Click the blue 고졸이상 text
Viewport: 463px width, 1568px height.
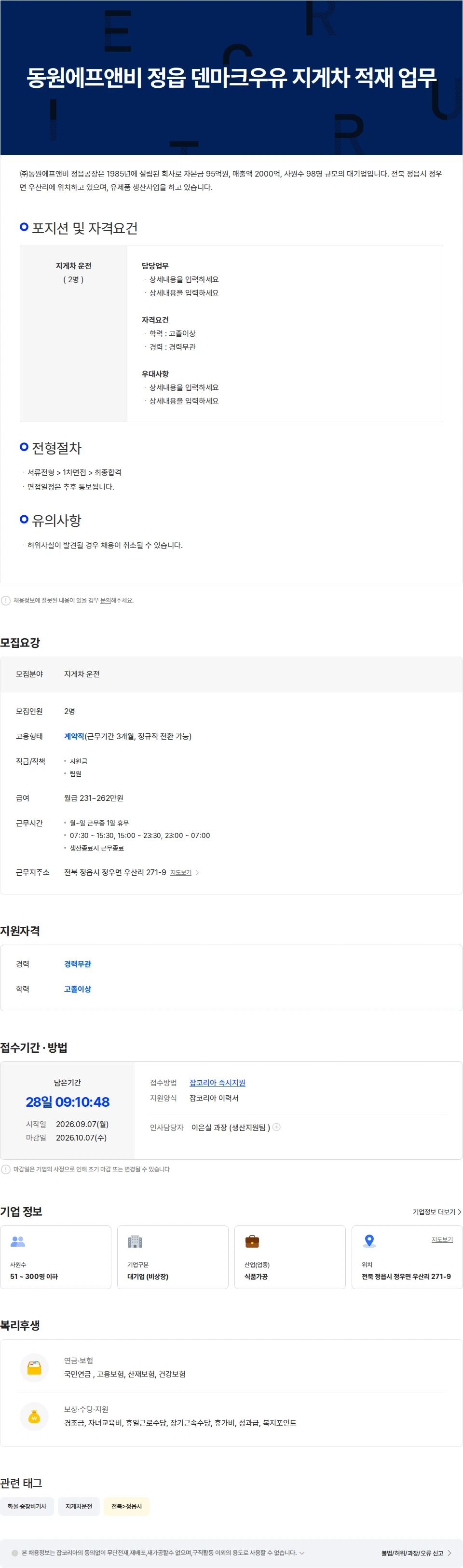click(x=77, y=989)
